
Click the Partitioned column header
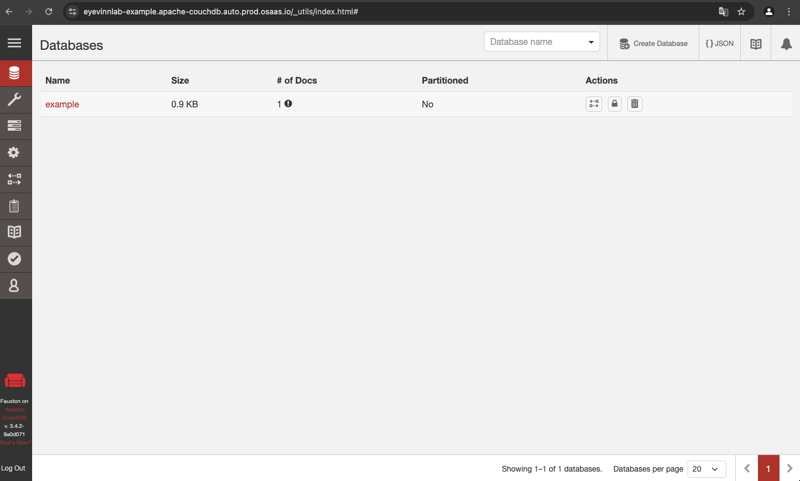click(445, 81)
